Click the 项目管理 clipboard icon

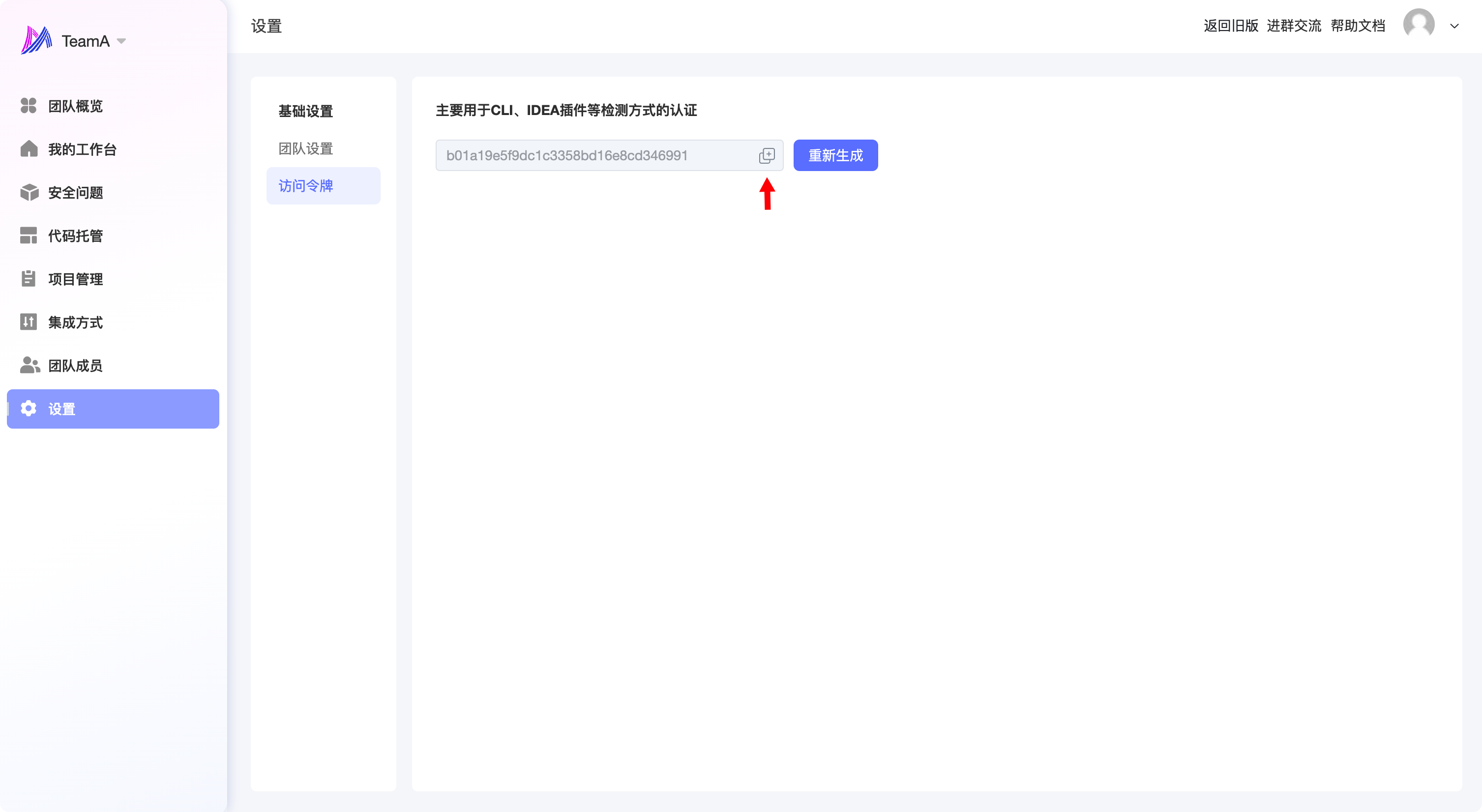(x=28, y=279)
